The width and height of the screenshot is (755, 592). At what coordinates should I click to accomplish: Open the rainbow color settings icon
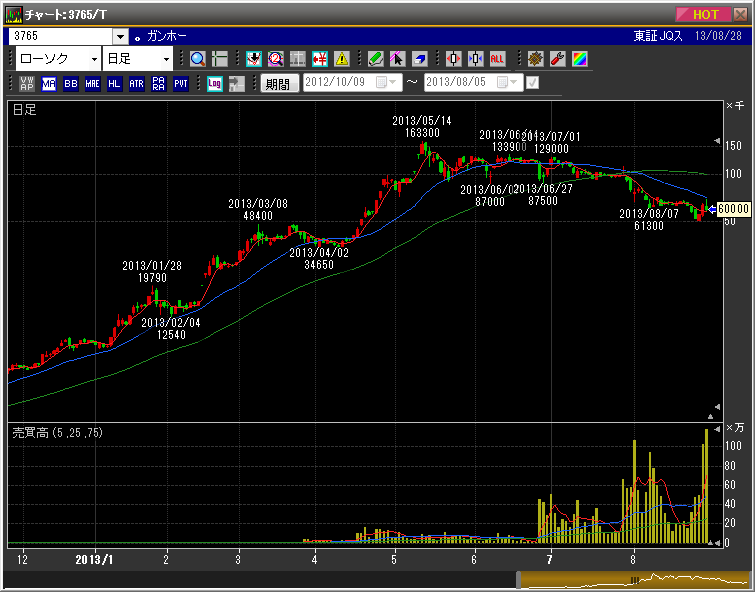point(580,59)
